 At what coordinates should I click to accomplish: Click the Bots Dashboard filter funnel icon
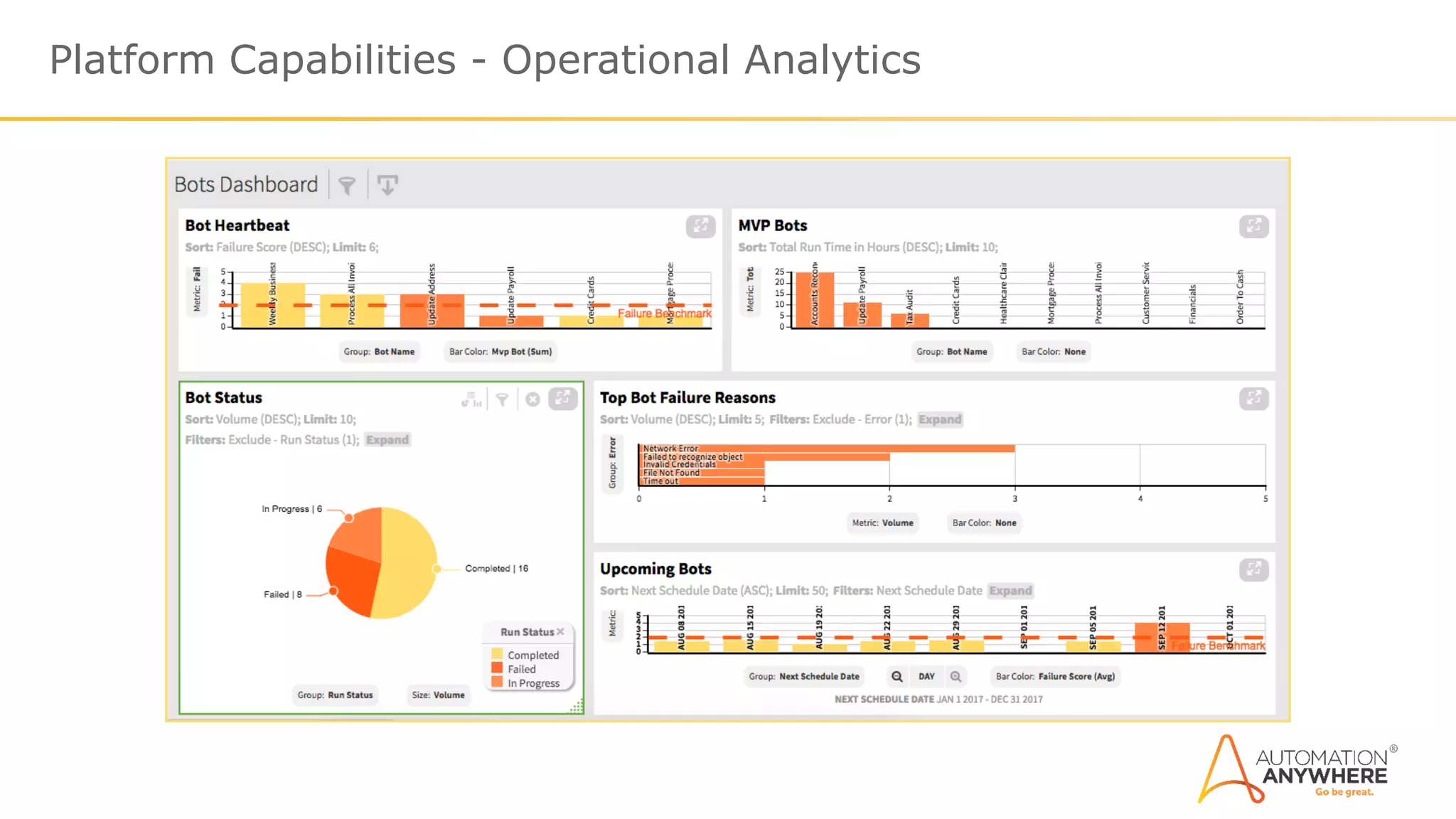tap(347, 186)
